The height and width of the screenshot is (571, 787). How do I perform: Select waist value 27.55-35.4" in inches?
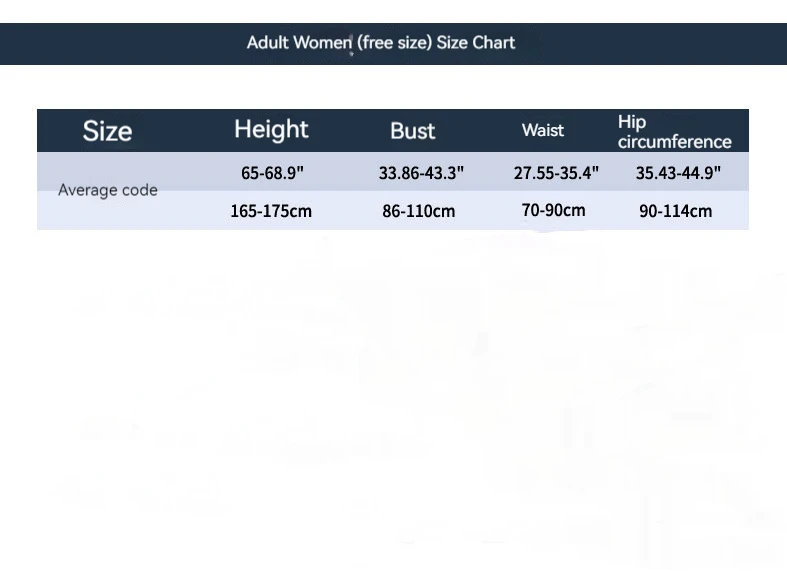pyautogui.click(x=556, y=173)
